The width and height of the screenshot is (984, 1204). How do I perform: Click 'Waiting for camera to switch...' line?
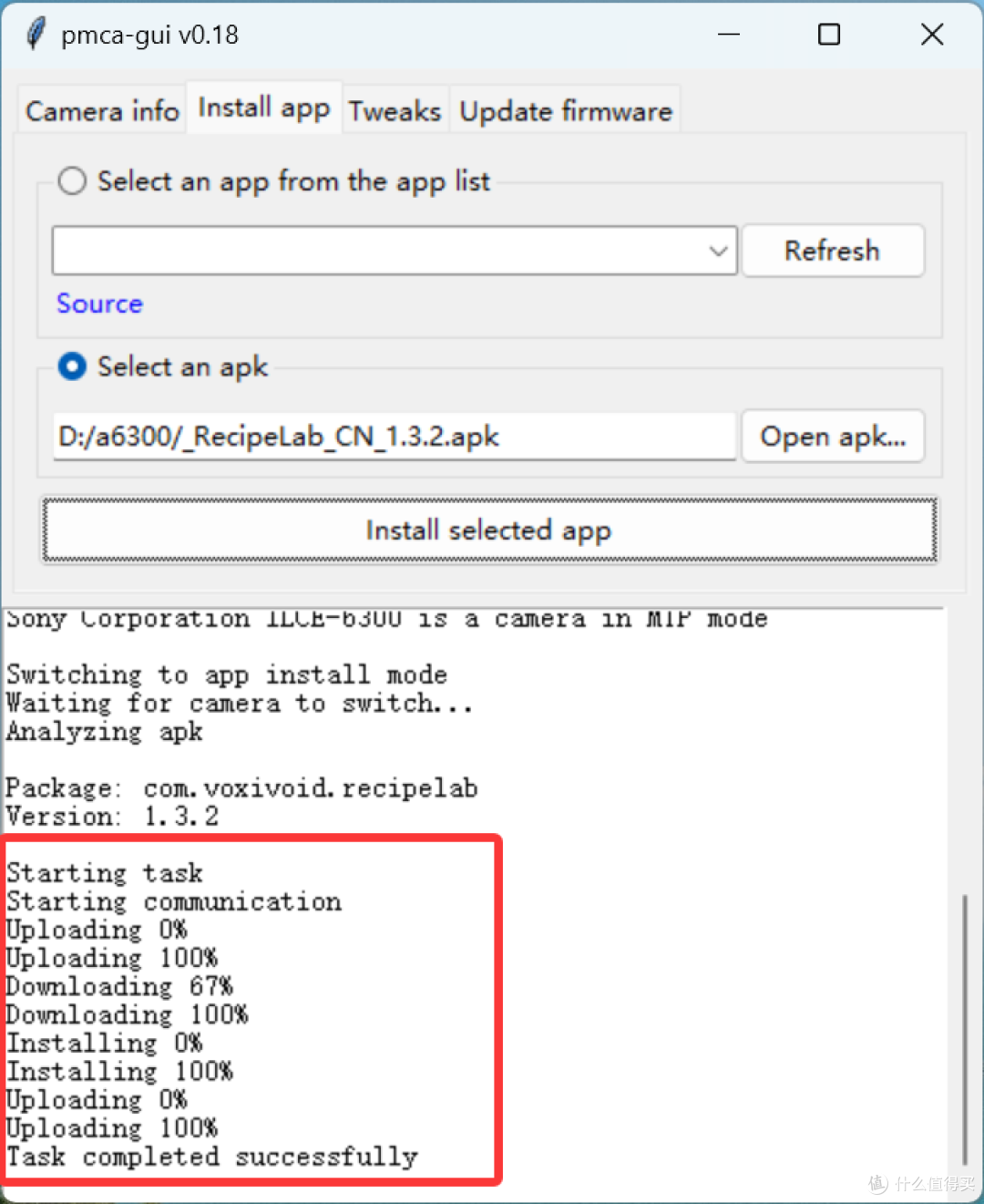[x=239, y=703]
